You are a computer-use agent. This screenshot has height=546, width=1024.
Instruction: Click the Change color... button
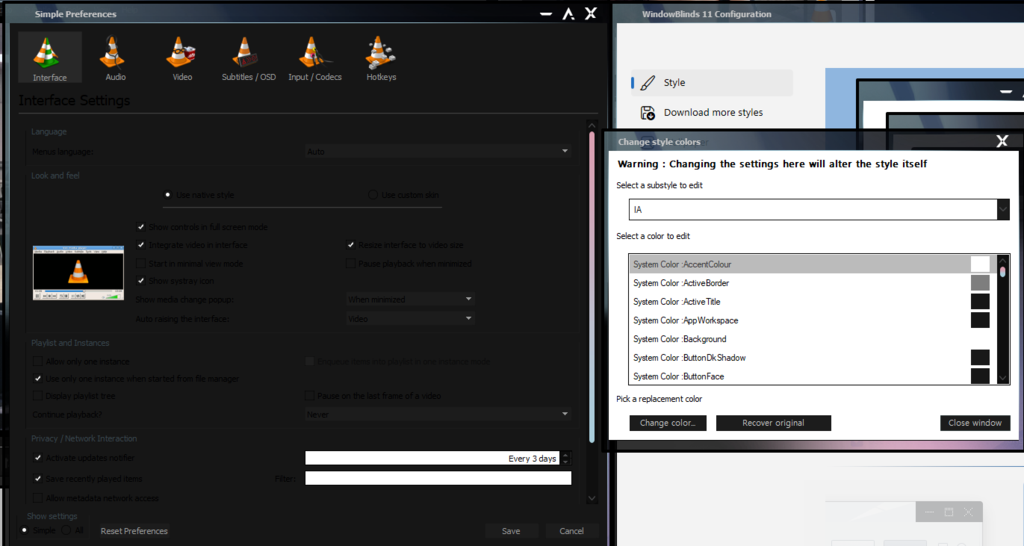pyautogui.click(x=668, y=423)
